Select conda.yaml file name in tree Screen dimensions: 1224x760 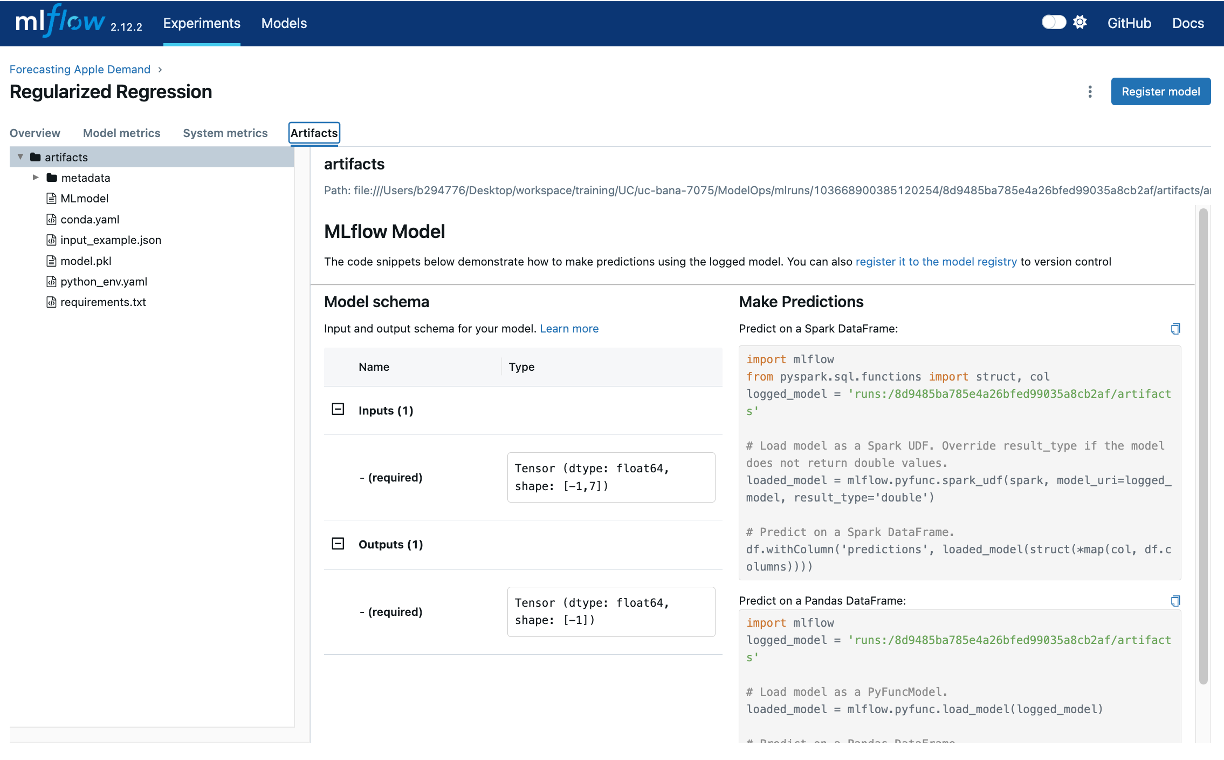tap(90, 219)
